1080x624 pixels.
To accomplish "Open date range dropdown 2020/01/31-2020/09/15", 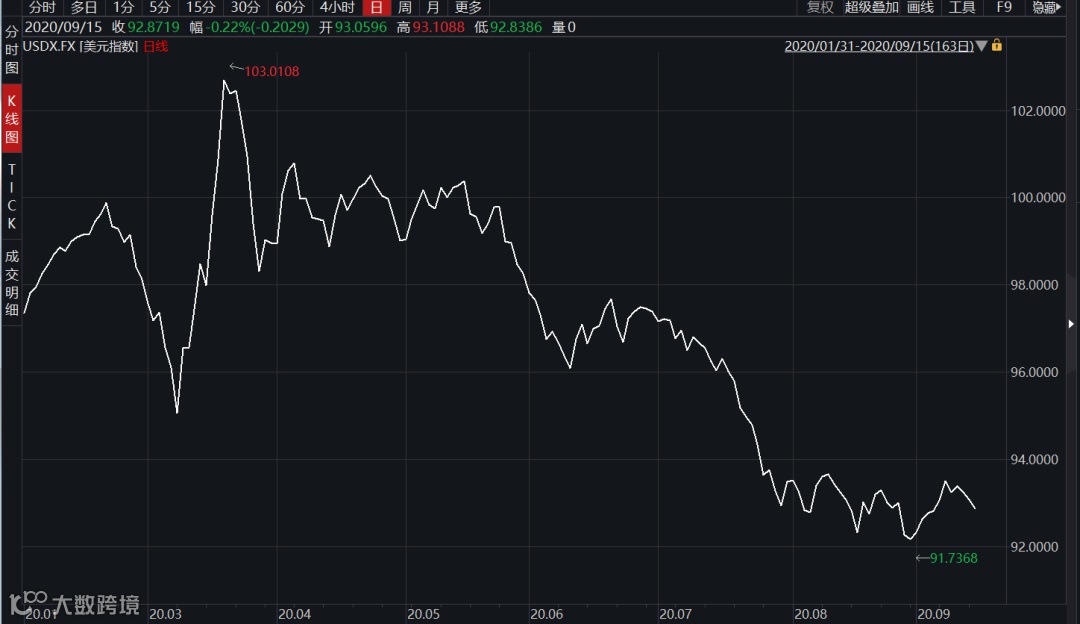I will pyautogui.click(x=879, y=46).
